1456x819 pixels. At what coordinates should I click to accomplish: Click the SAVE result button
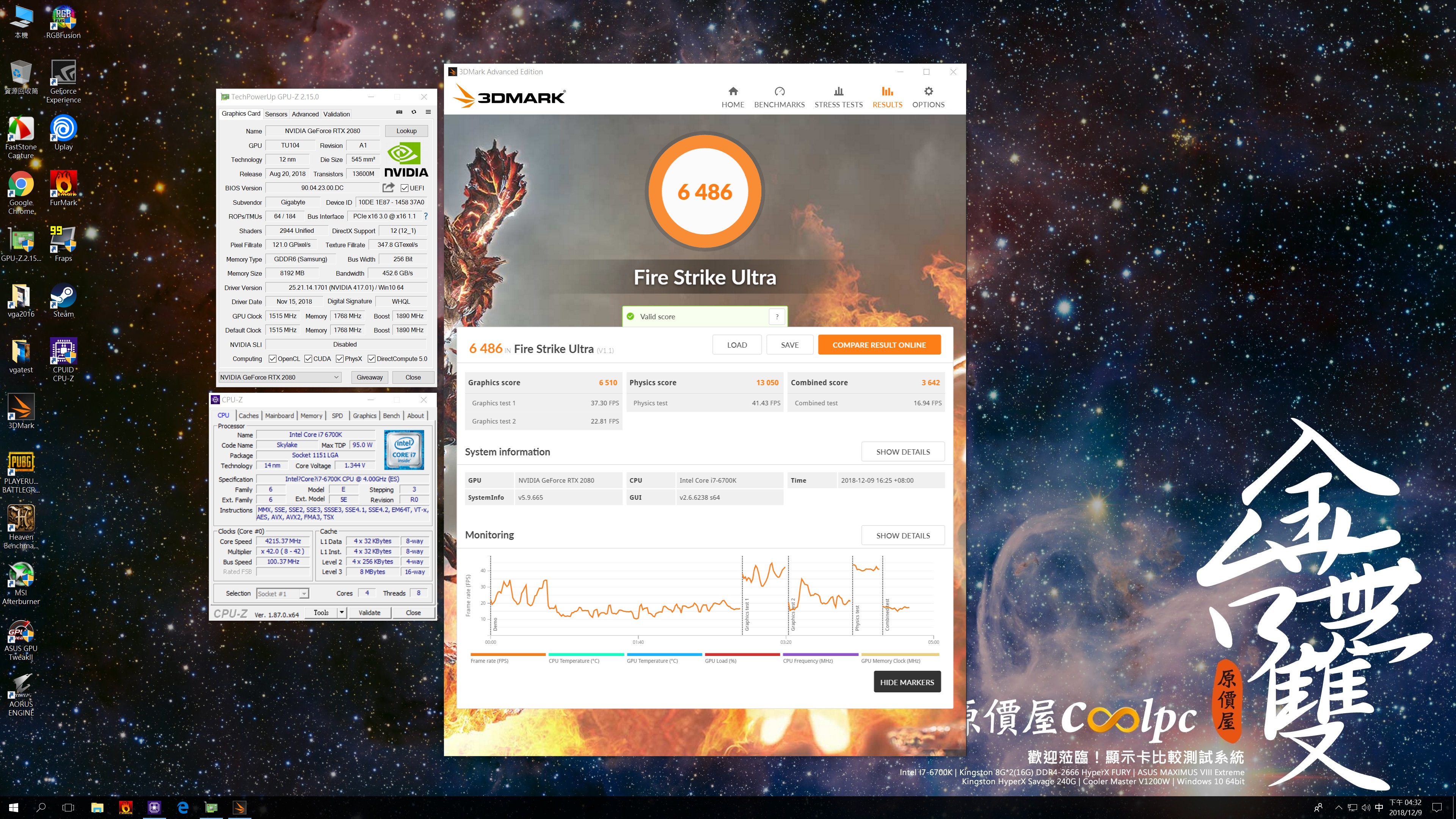coord(789,345)
